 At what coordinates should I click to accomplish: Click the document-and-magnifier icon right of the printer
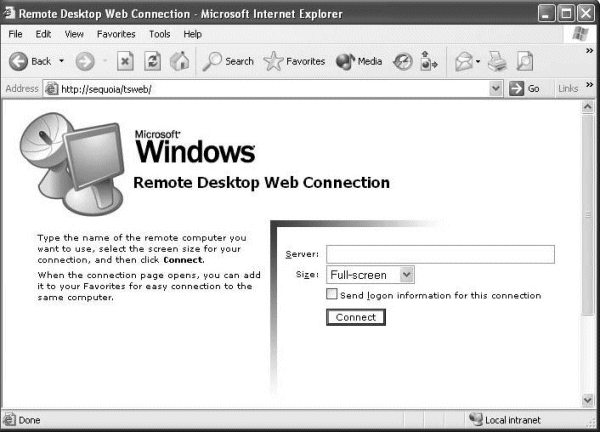(x=525, y=61)
